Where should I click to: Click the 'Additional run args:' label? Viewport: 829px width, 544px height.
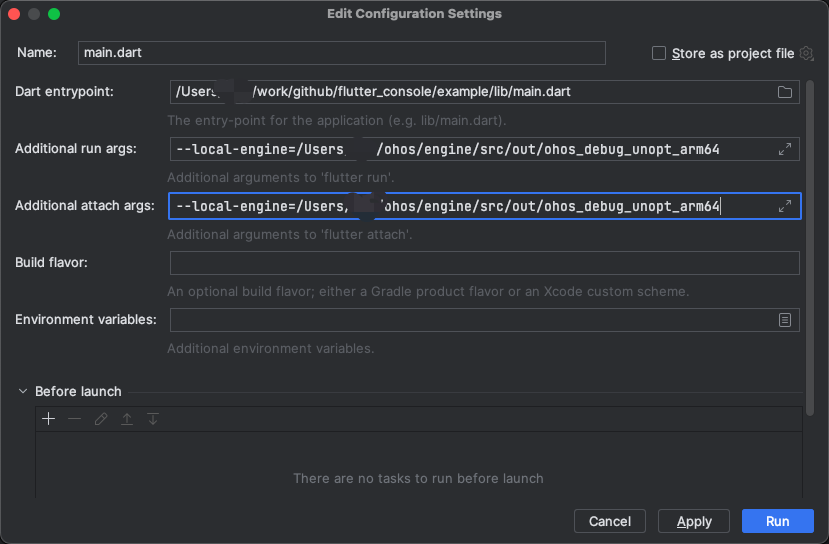click(x=76, y=149)
